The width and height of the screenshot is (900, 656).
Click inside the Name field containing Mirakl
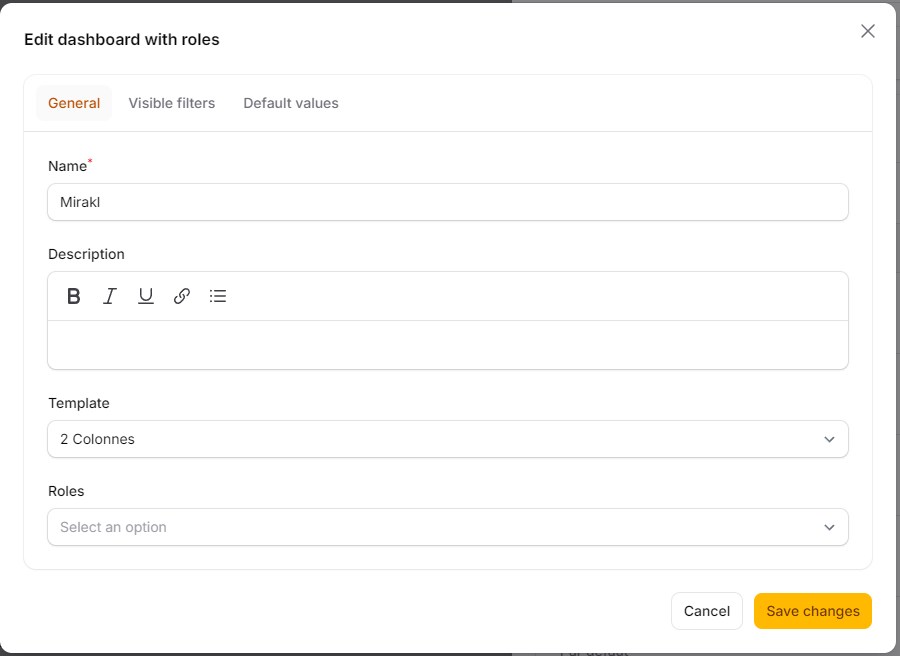448,202
